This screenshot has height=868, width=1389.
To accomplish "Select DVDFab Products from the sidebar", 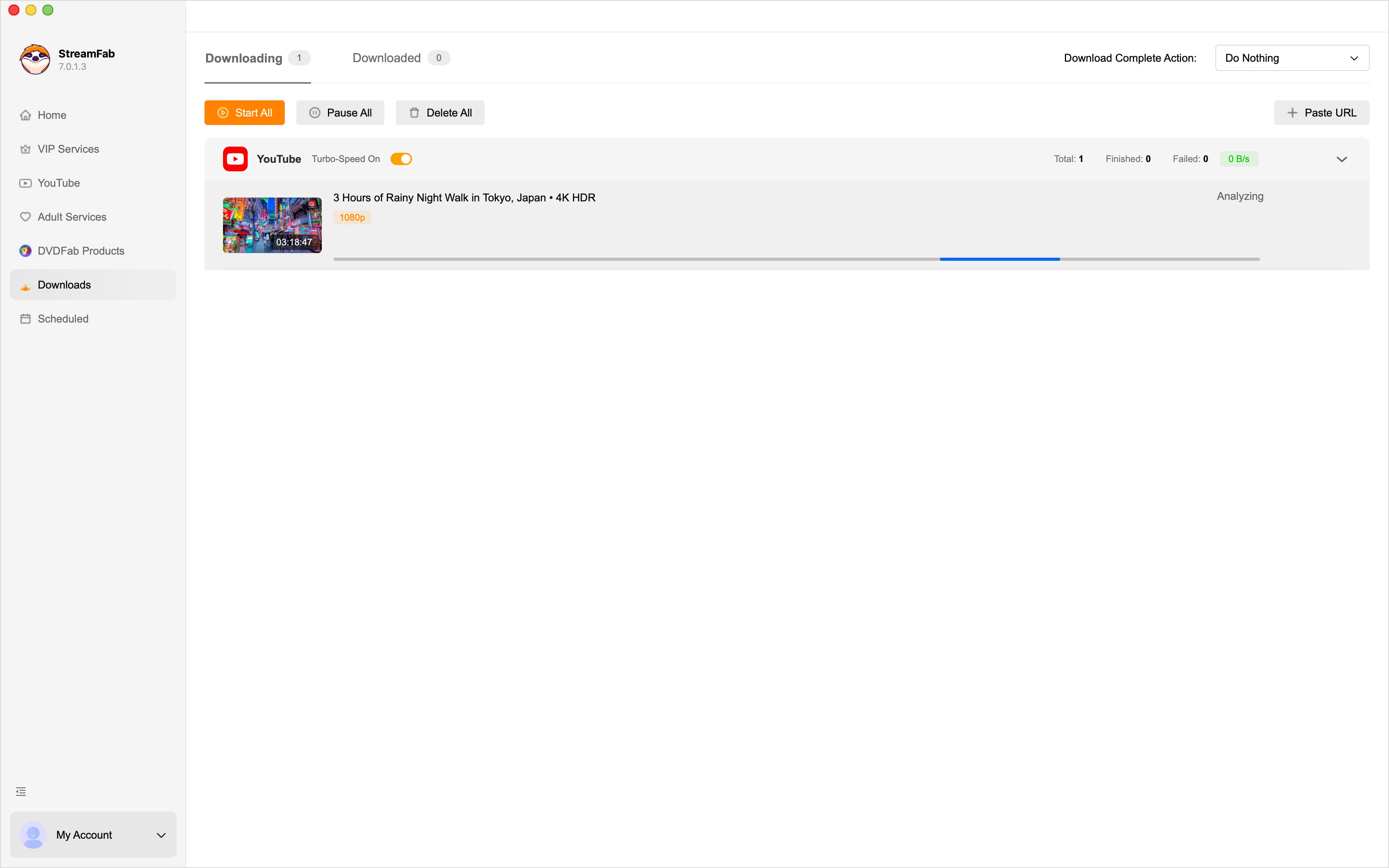I will click(x=81, y=250).
